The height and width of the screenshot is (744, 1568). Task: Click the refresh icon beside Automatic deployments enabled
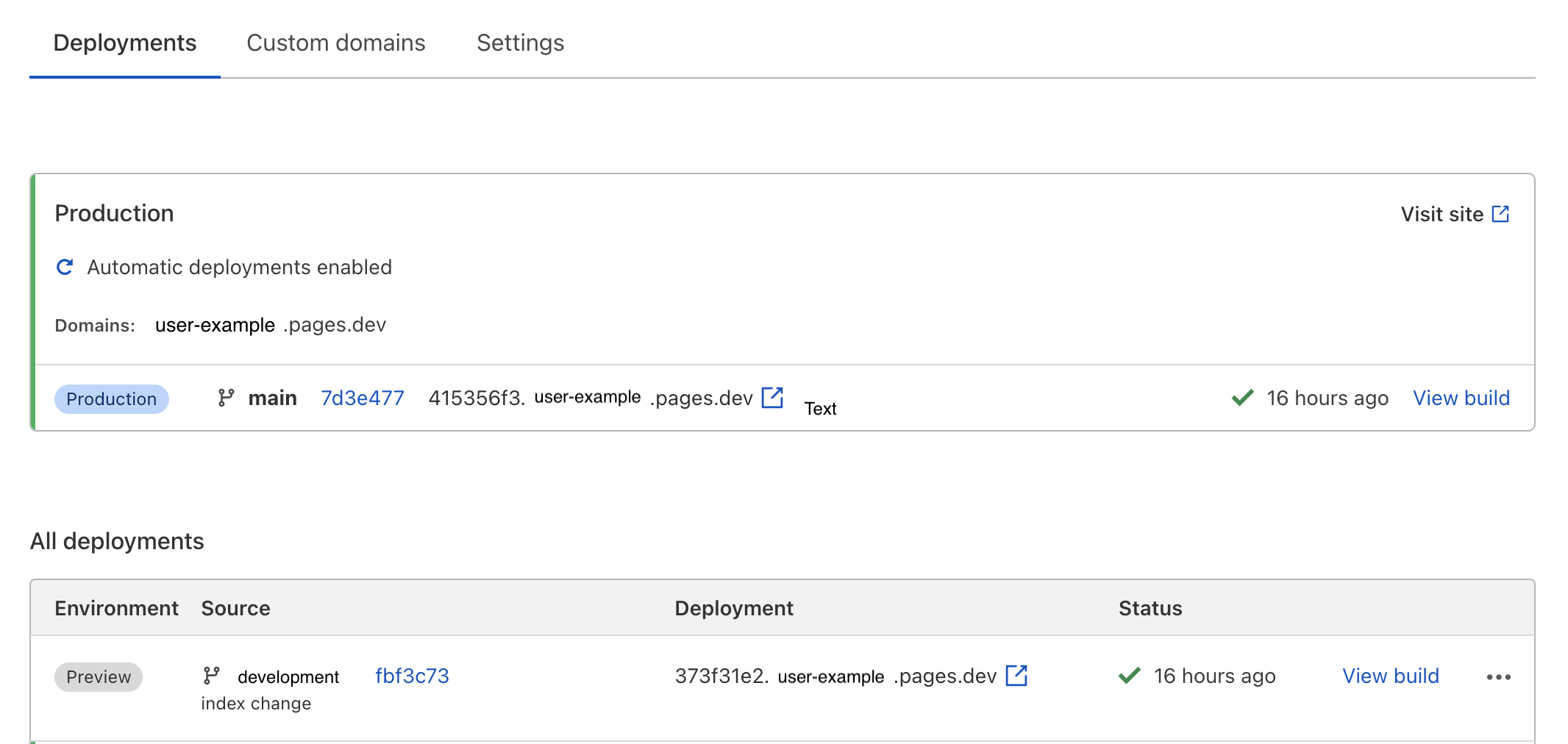coord(65,267)
